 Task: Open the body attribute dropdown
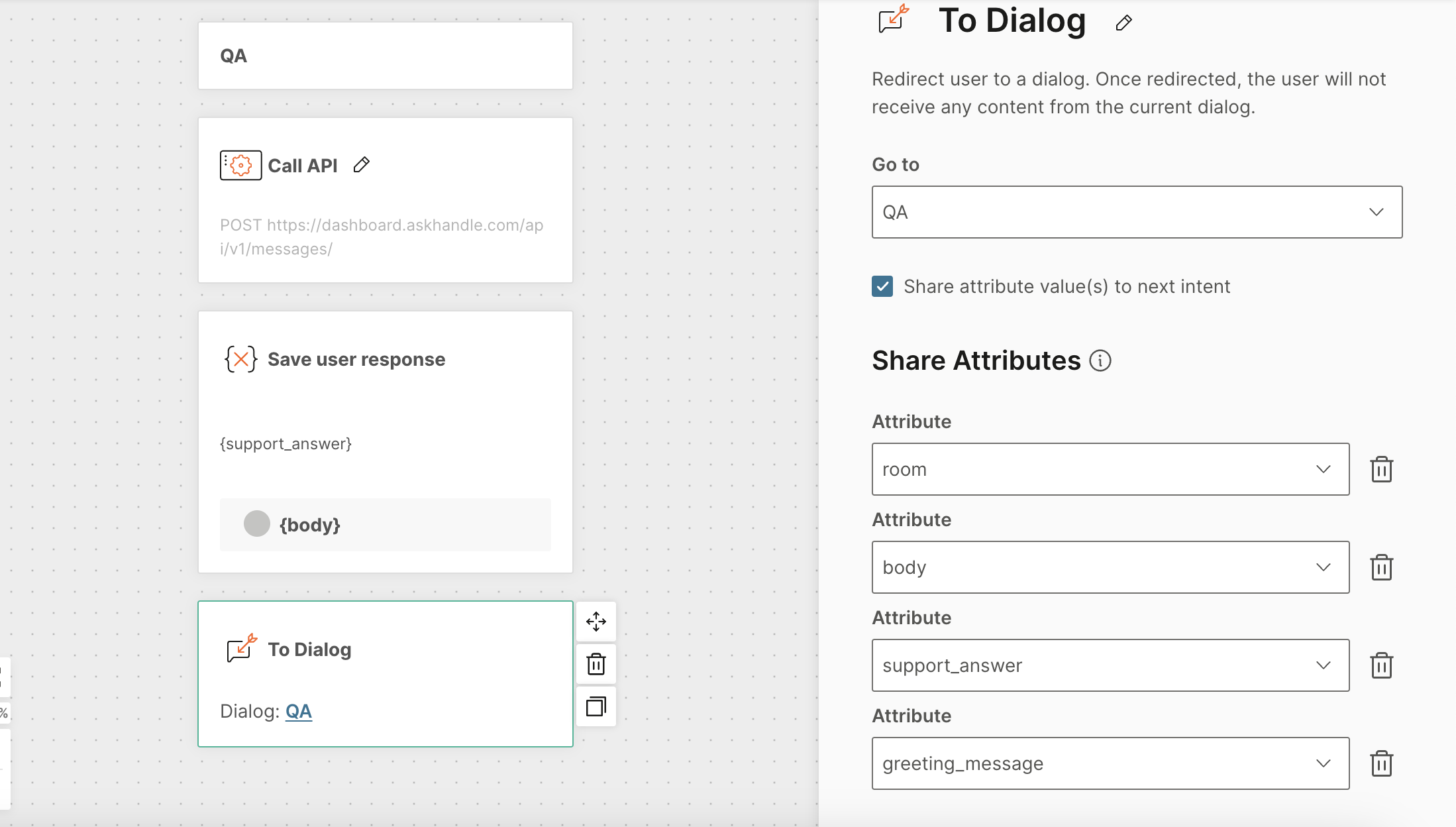tap(1110, 567)
